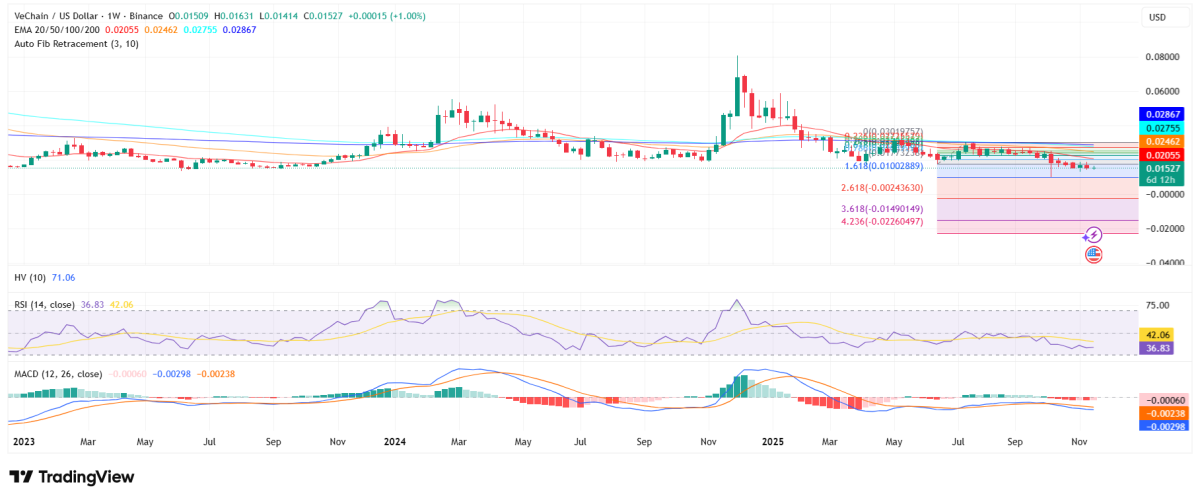
Task: Click the purple lightning event marker icon
Action: pyautogui.click(x=1093, y=235)
